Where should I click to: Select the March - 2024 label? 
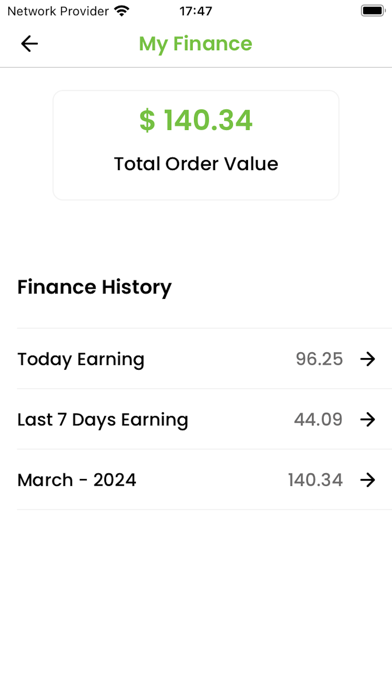(77, 480)
